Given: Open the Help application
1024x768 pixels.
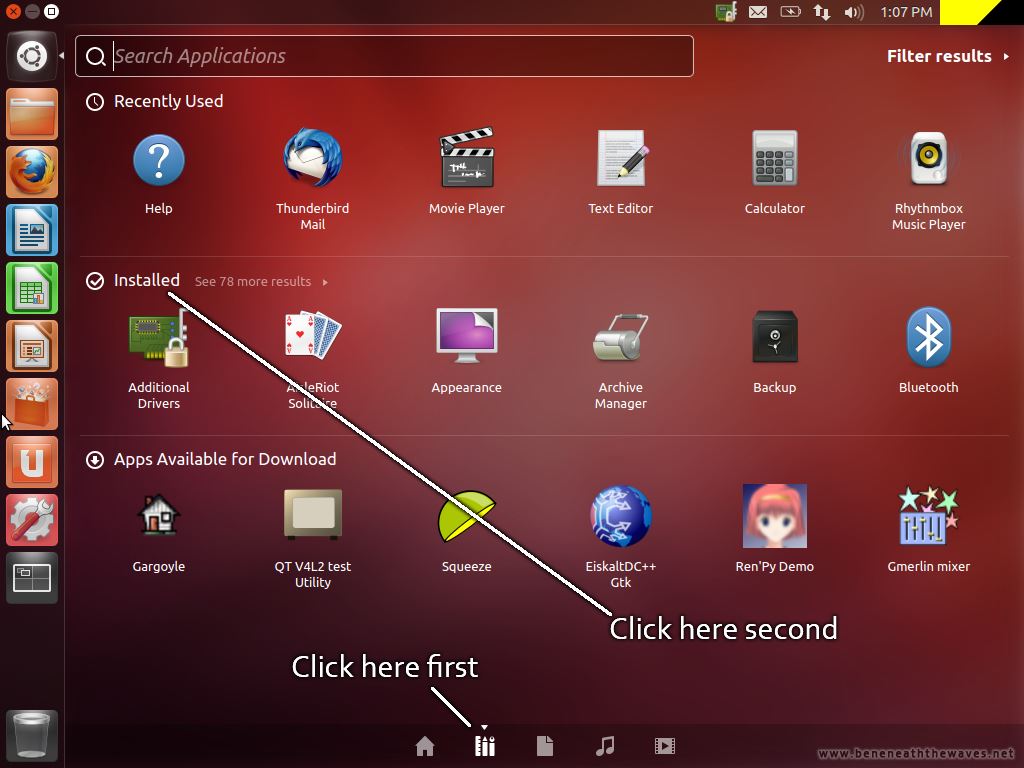Looking at the screenshot, I should pyautogui.click(x=159, y=161).
